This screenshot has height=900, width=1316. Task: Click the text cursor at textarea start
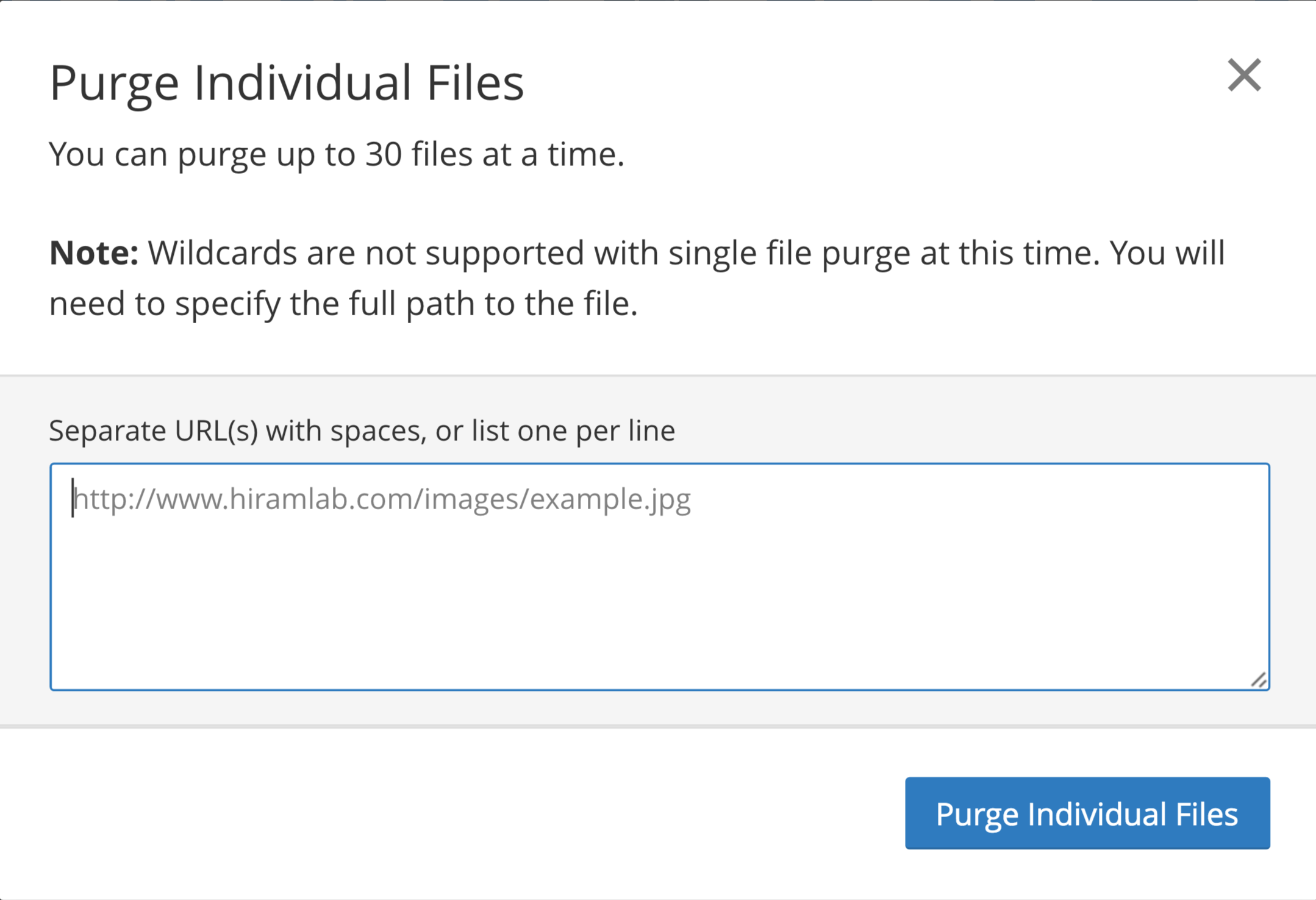(73, 498)
